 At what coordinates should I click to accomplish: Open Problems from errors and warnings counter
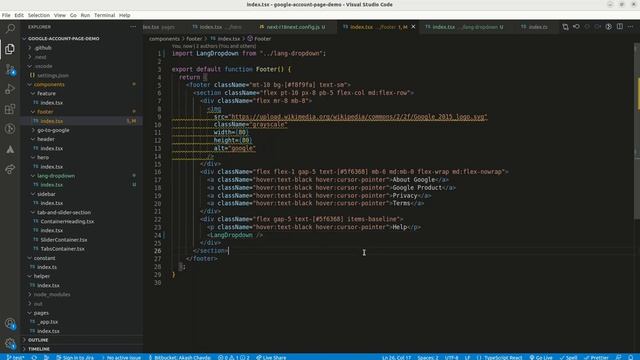[233, 357]
